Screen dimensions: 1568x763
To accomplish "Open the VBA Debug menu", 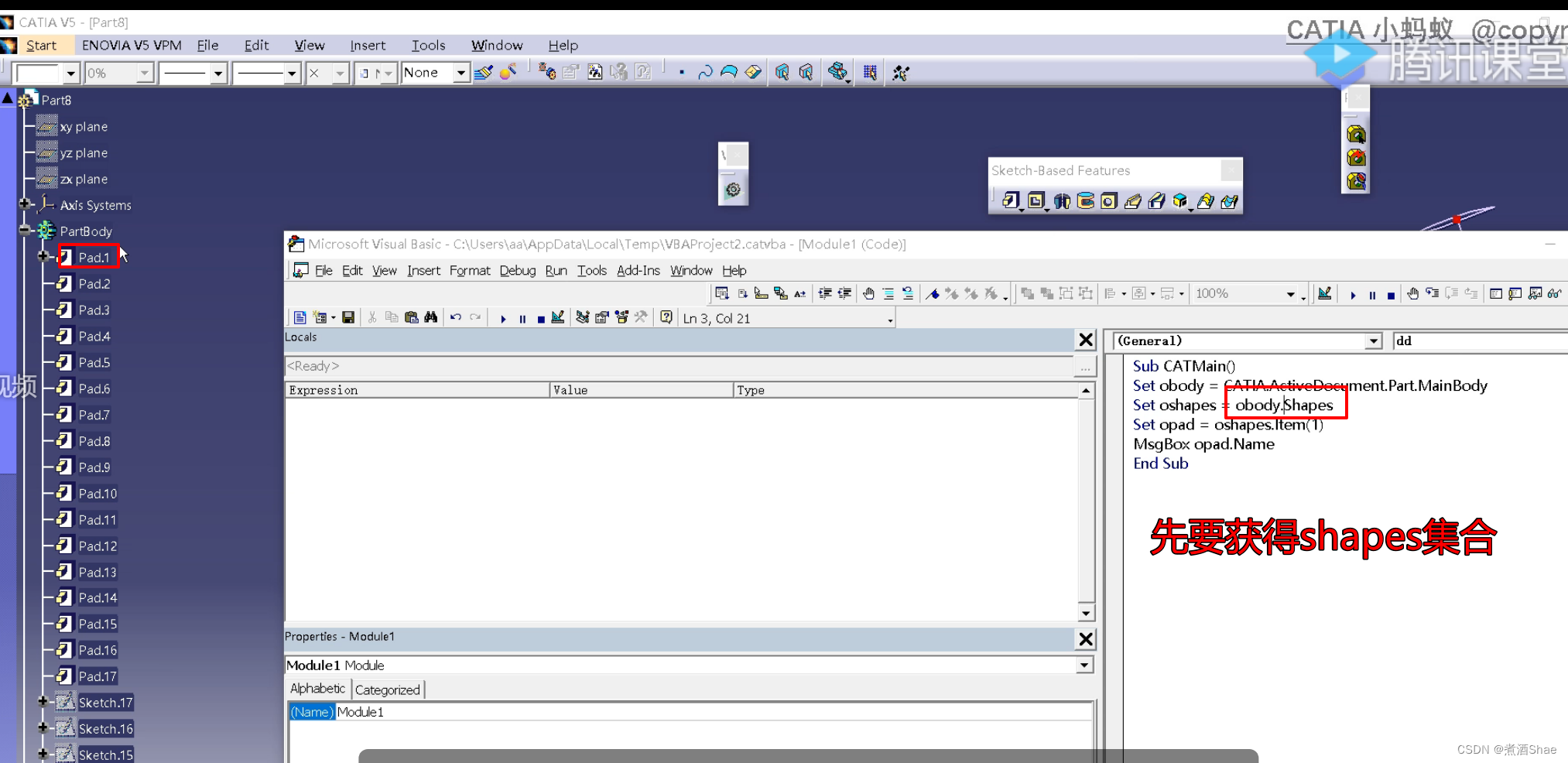I will (x=518, y=270).
